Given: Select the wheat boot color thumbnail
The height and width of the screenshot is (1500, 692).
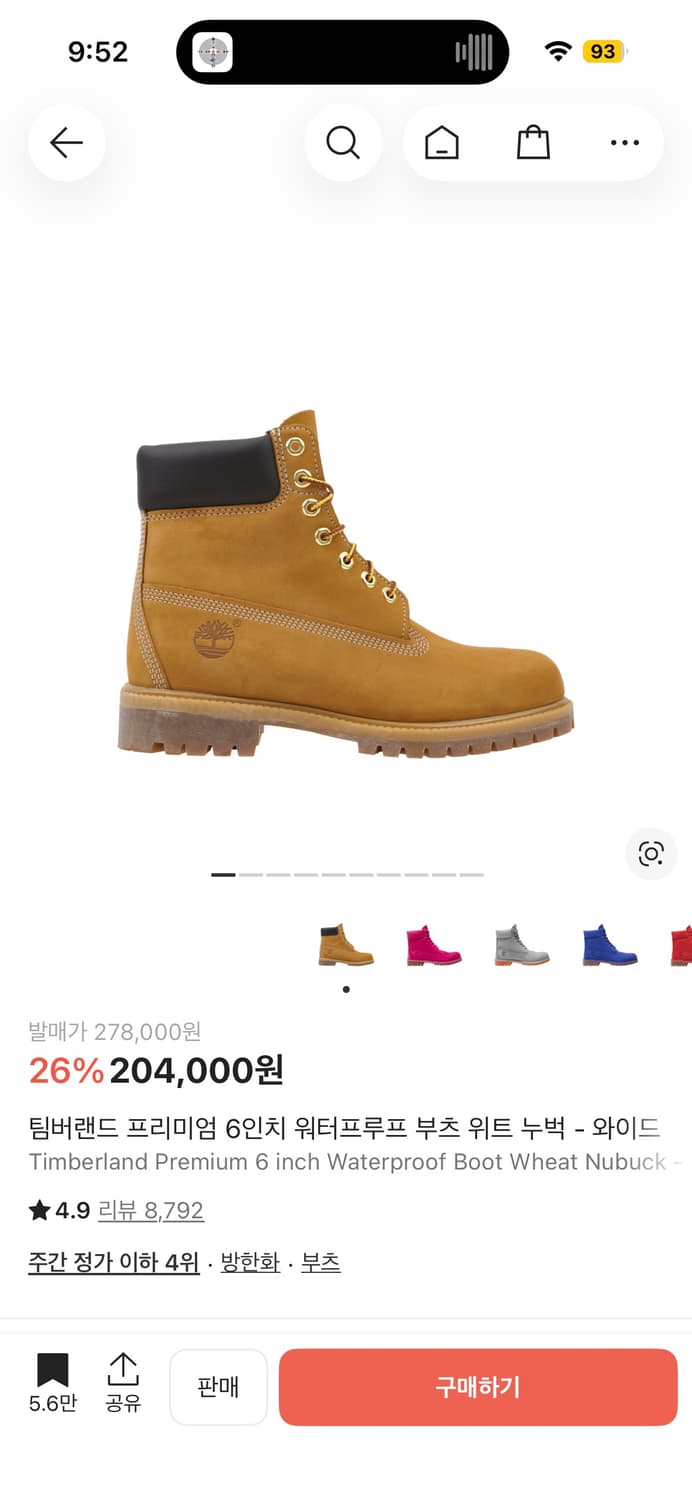Looking at the screenshot, I should pyautogui.click(x=346, y=945).
